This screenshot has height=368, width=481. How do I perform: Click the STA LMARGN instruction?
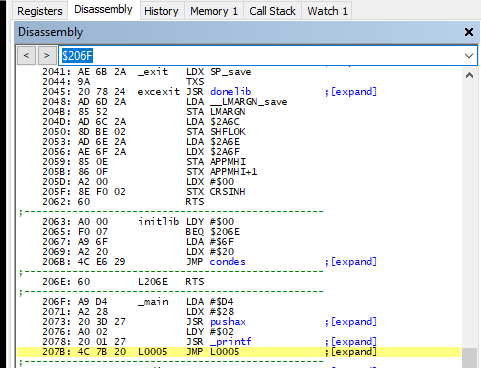(x=216, y=112)
